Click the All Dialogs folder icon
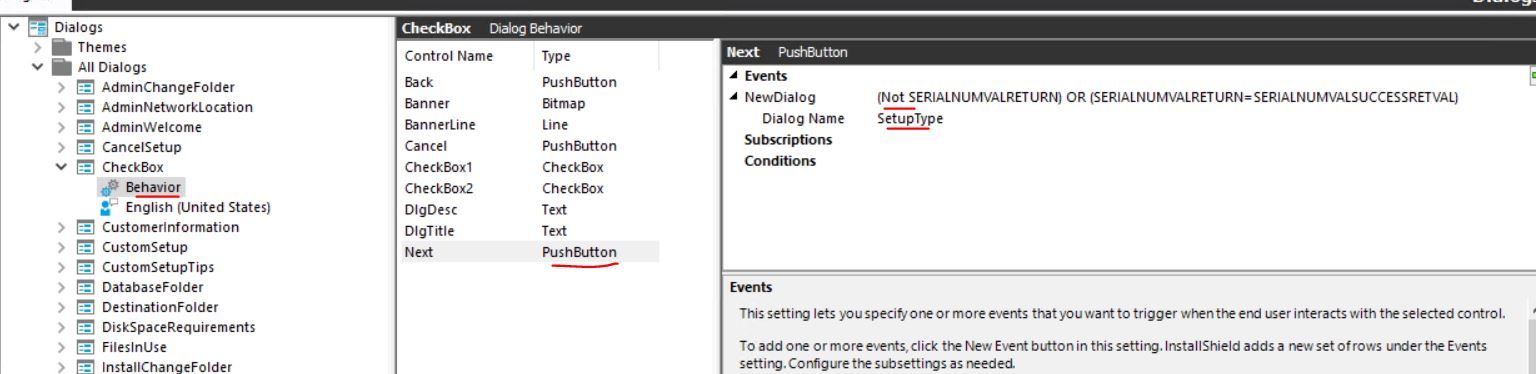Viewport: 1536px width, 374px height. [x=63, y=67]
